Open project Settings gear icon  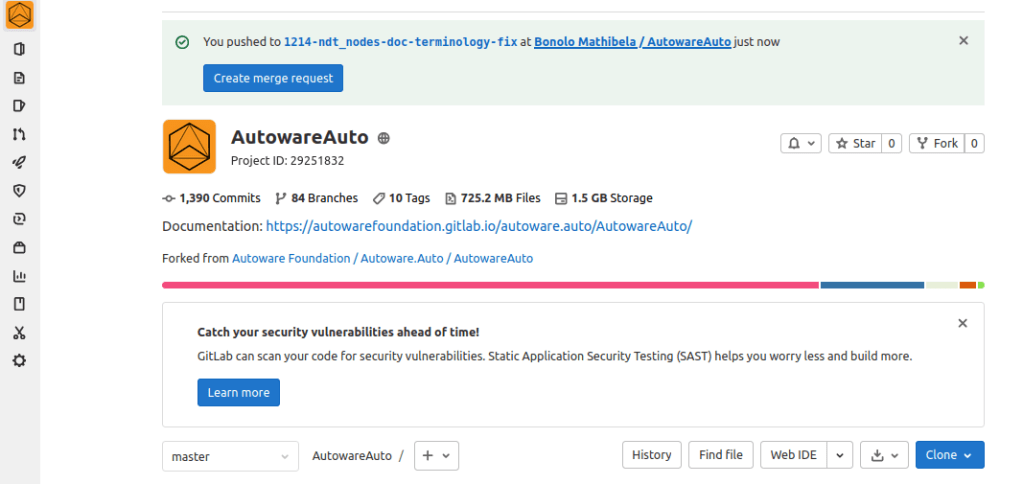19,361
